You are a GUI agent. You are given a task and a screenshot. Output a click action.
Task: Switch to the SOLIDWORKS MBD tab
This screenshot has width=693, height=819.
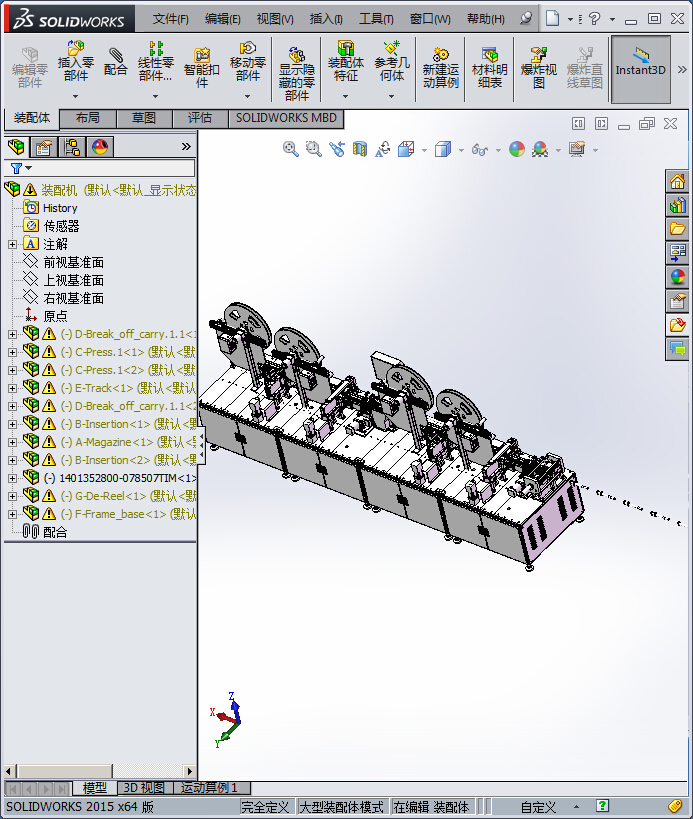(x=286, y=118)
